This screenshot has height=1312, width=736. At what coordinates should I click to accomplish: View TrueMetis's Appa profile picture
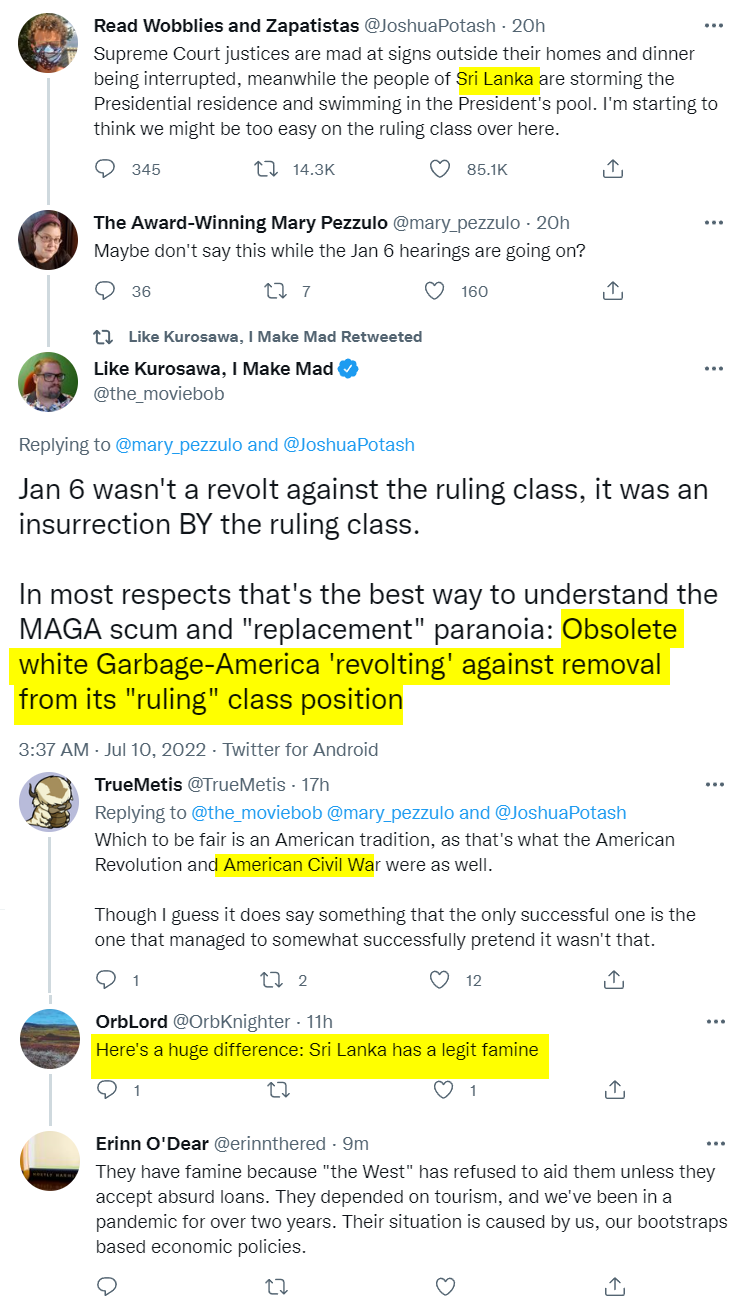[49, 801]
